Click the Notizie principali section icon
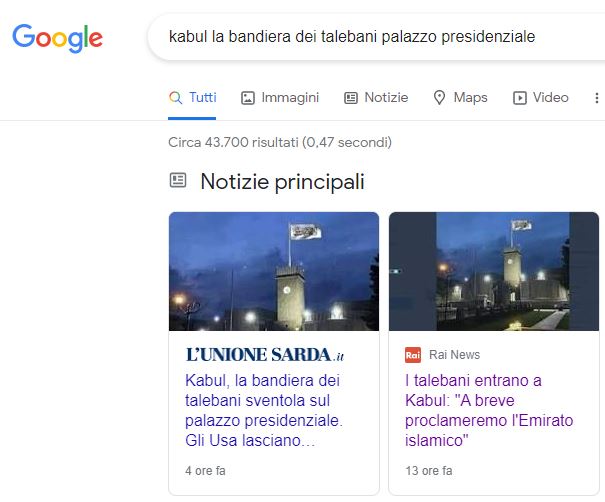605x502 pixels. pos(178,180)
